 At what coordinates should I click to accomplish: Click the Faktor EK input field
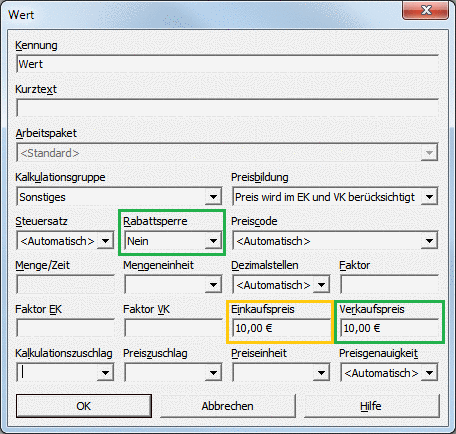(65, 329)
